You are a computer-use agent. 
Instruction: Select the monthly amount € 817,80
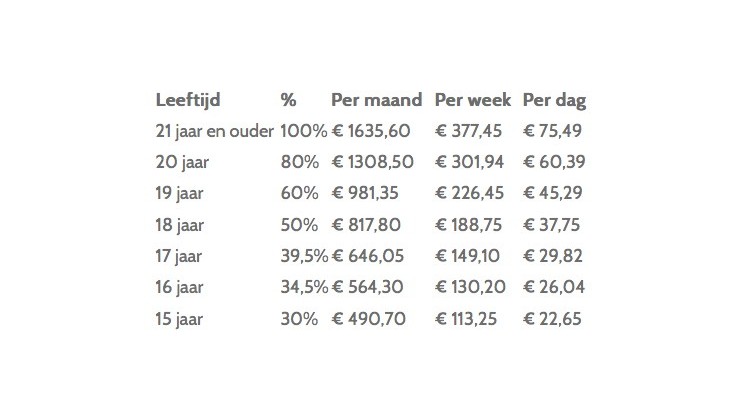[x=366, y=225]
